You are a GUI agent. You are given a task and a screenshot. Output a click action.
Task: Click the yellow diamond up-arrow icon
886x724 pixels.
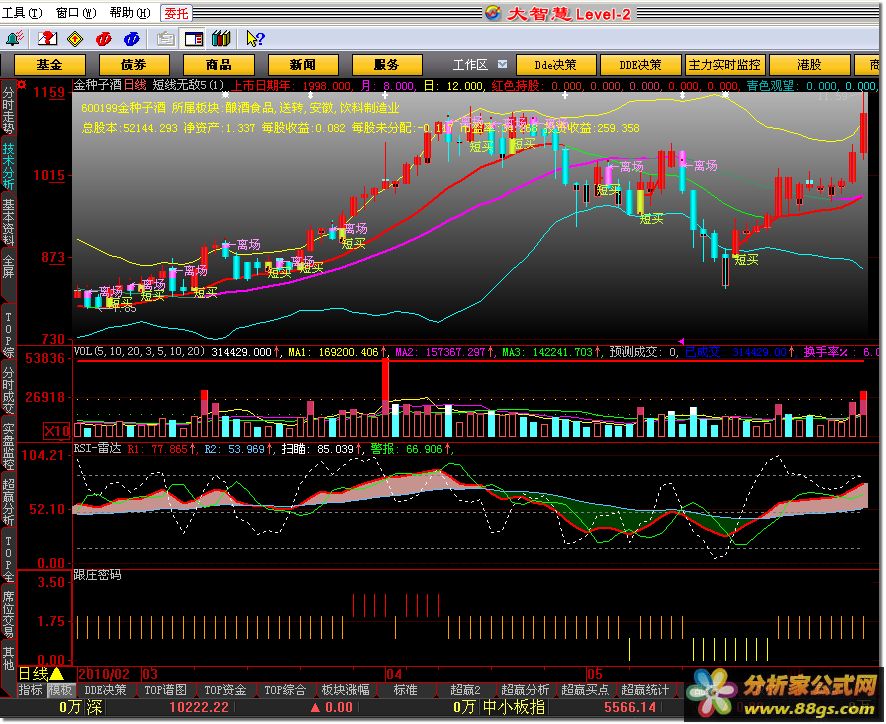point(75,38)
